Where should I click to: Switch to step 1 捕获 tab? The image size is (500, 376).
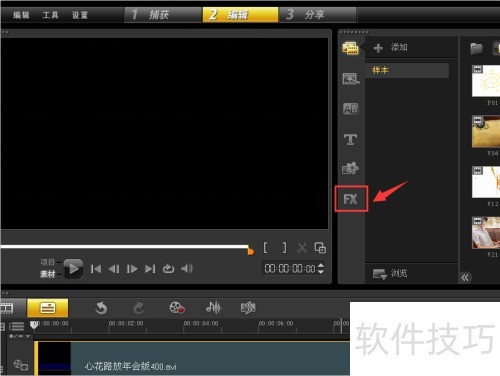(x=163, y=15)
